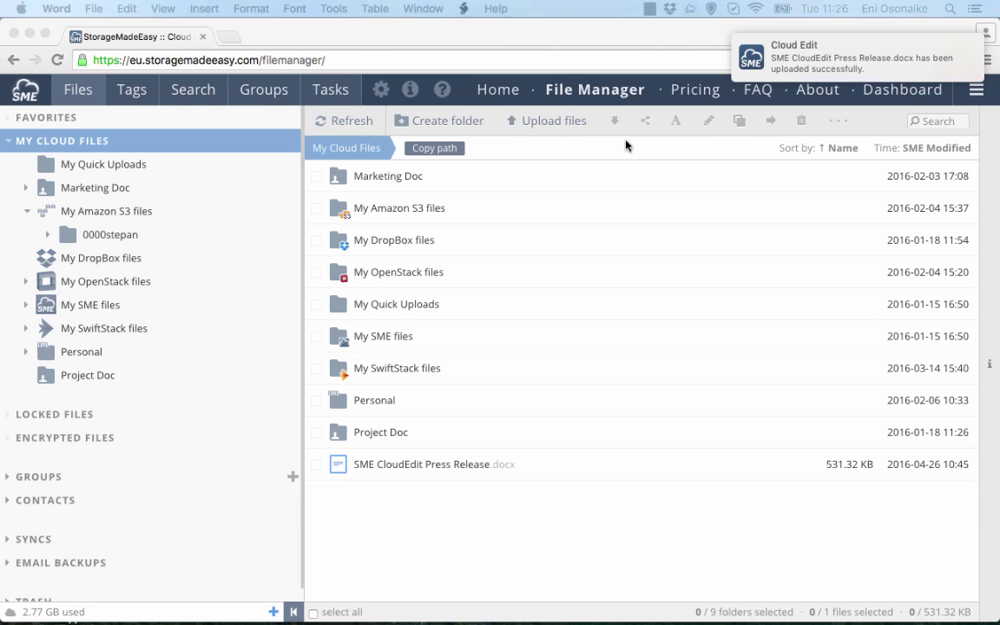The height and width of the screenshot is (625, 1000).
Task: Click the docx file icon for Press Release
Action: pos(338,464)
